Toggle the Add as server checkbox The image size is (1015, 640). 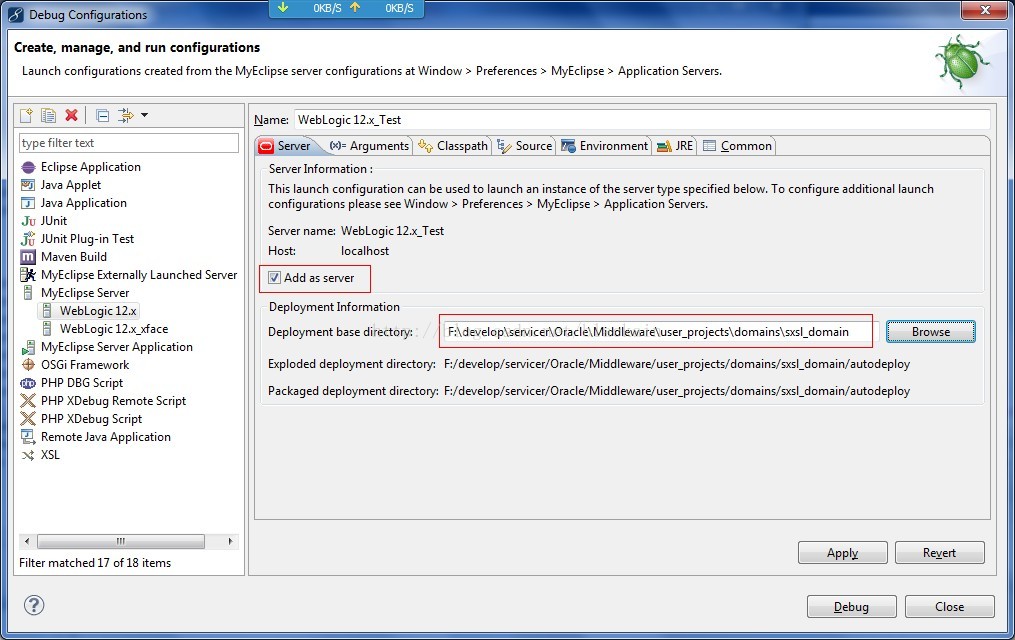274,278
